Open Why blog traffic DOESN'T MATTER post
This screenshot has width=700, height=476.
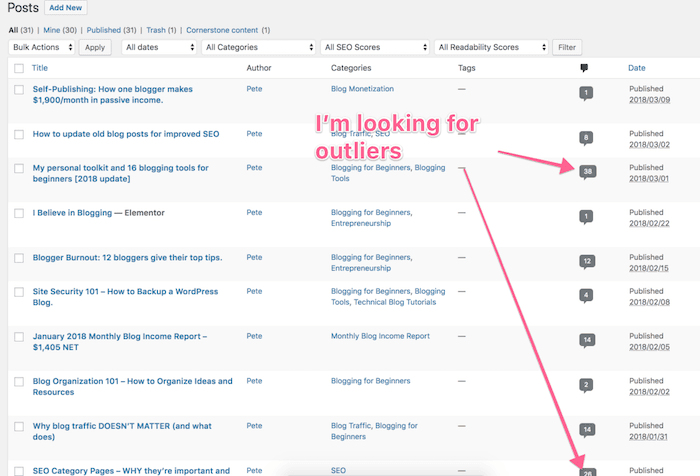click(x=122, y=431)
